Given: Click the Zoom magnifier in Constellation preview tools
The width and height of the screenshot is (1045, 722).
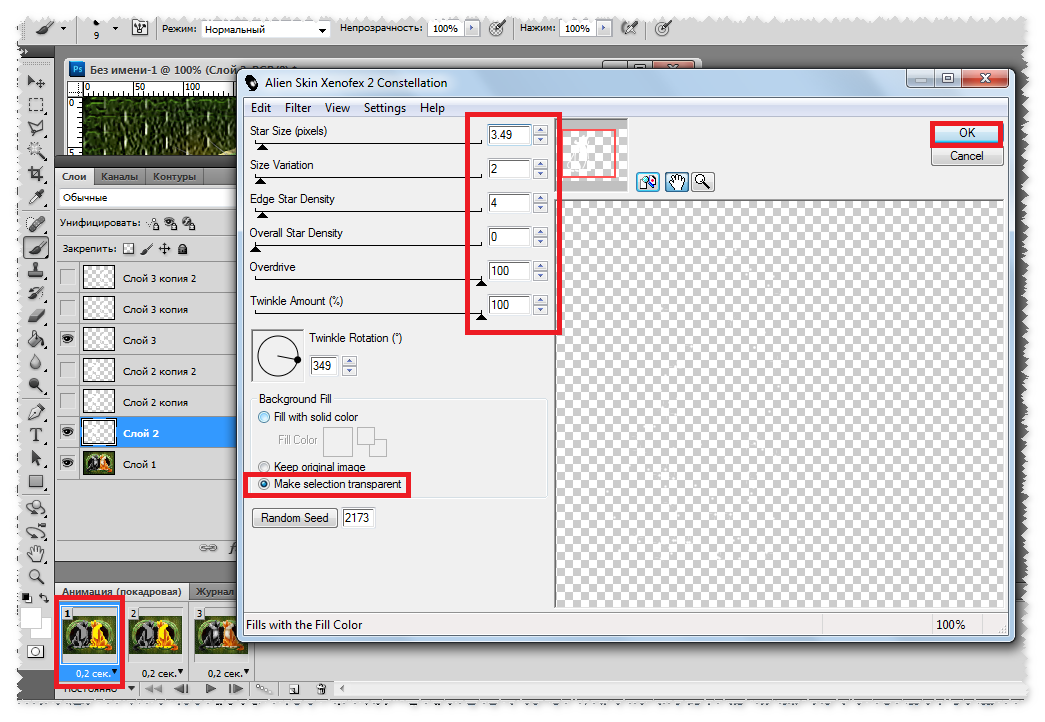Looking at the screenshot, I should coord(702,181).
